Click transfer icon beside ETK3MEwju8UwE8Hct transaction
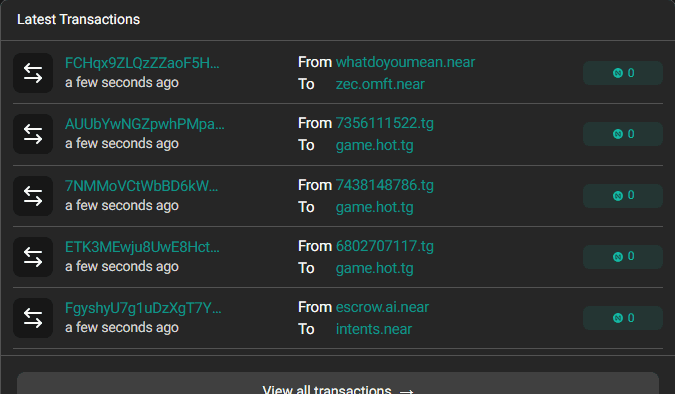 coord(33,257)
